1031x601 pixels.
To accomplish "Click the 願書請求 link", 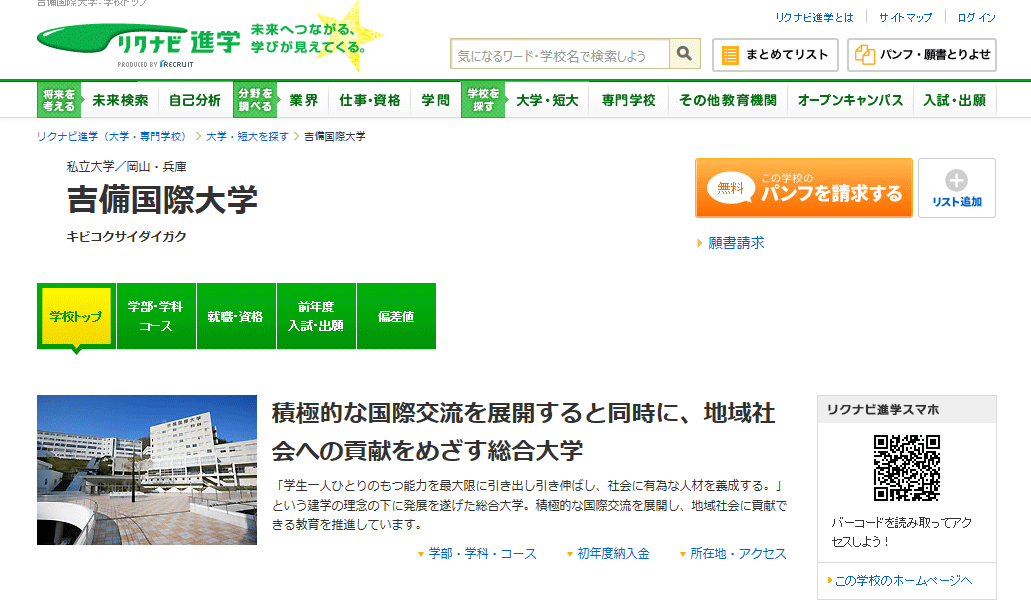I will click(736, 243).
